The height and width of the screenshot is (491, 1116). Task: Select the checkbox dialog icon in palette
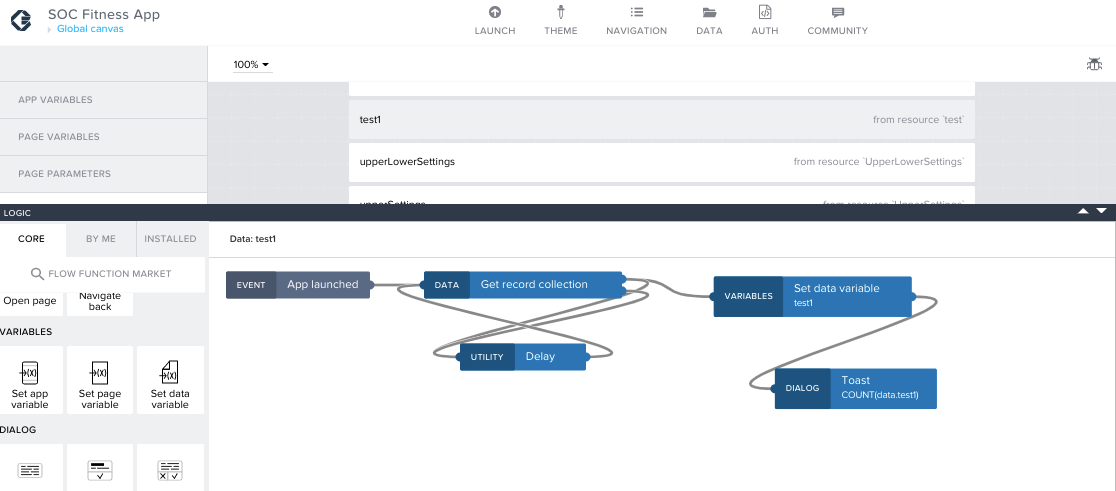(169, 470)
